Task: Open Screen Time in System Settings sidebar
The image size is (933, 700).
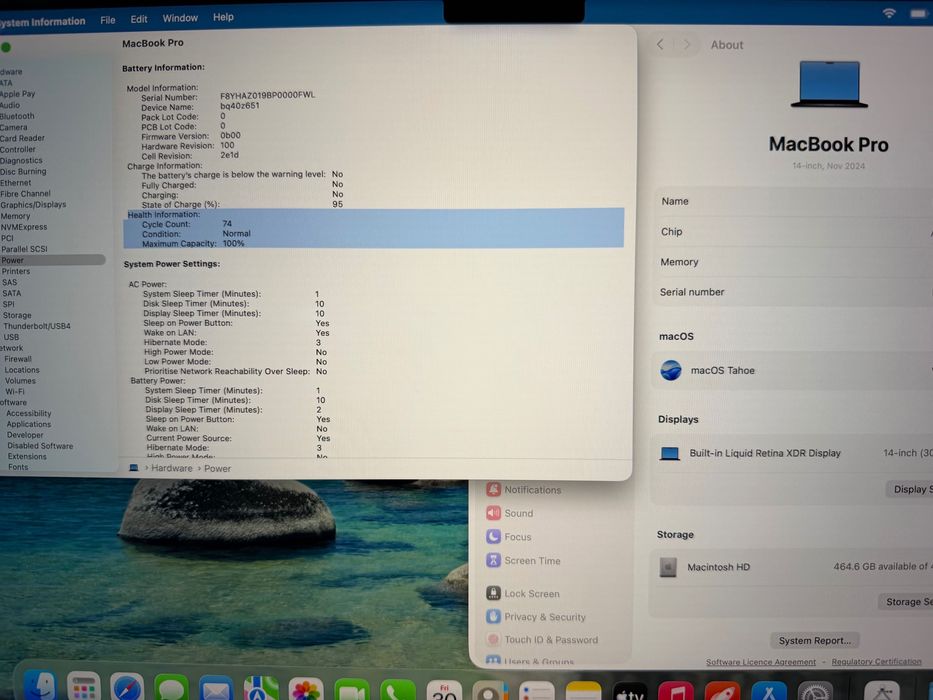Action: point(523,560)
